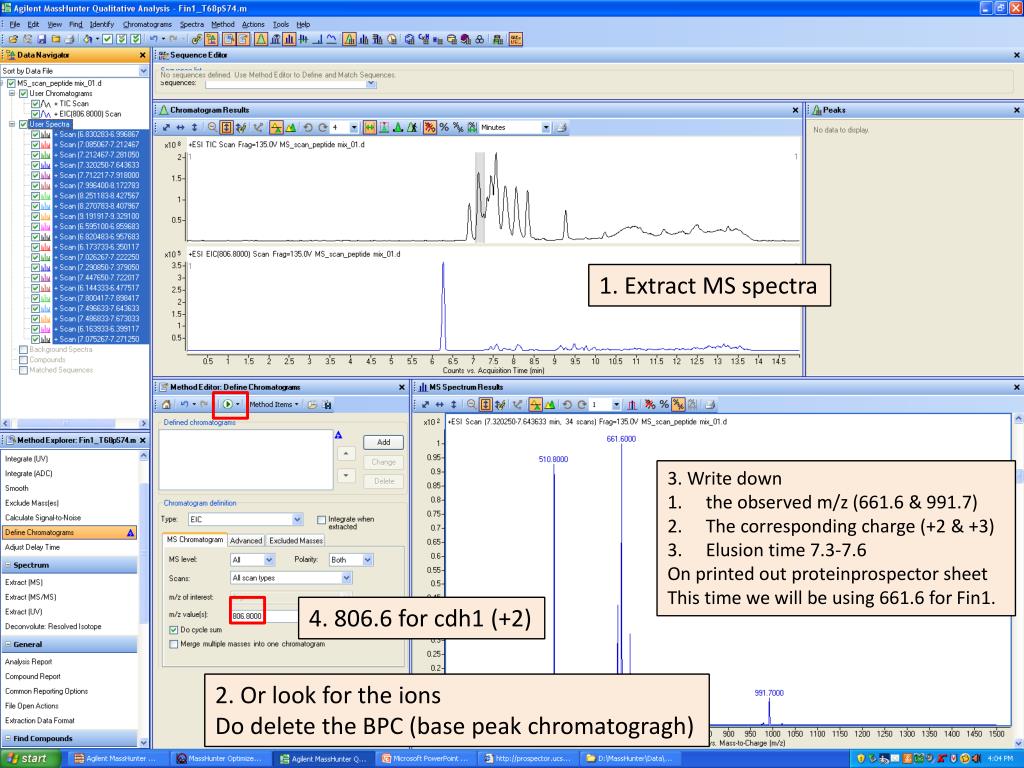Viewport: 1024px width, 768px height.
Task: Toggle the User Spectra checkbox
Action: [24, 124]
